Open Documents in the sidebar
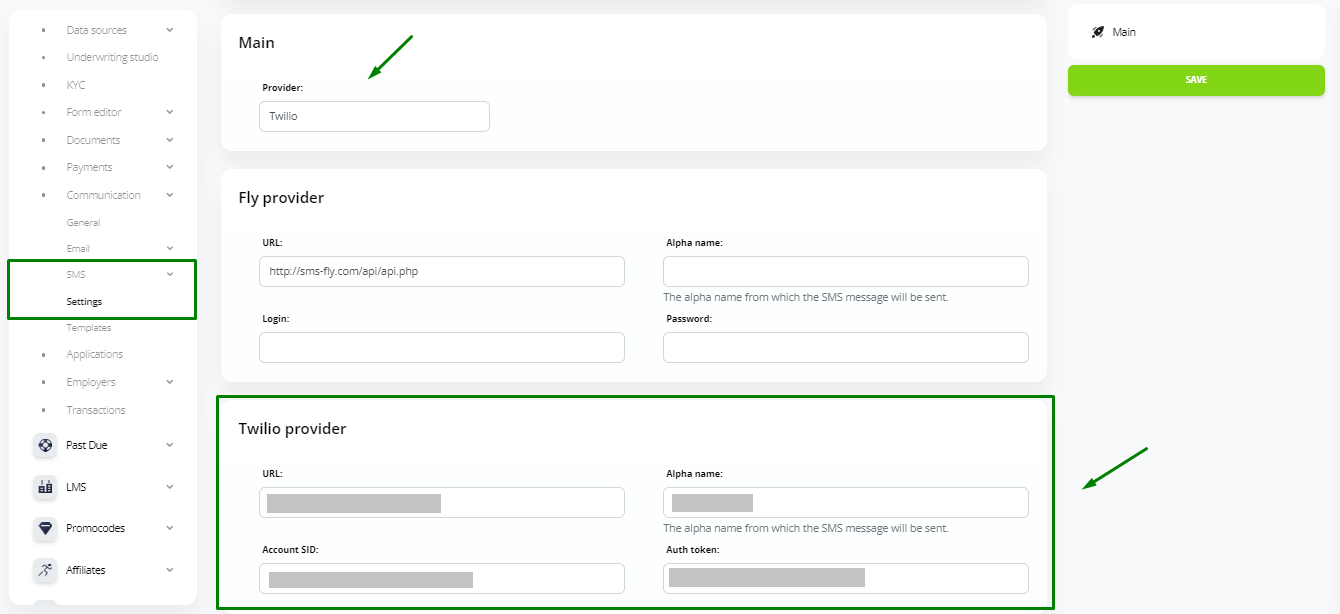This screenshot has width=1340, height=614. coord(93,140)
